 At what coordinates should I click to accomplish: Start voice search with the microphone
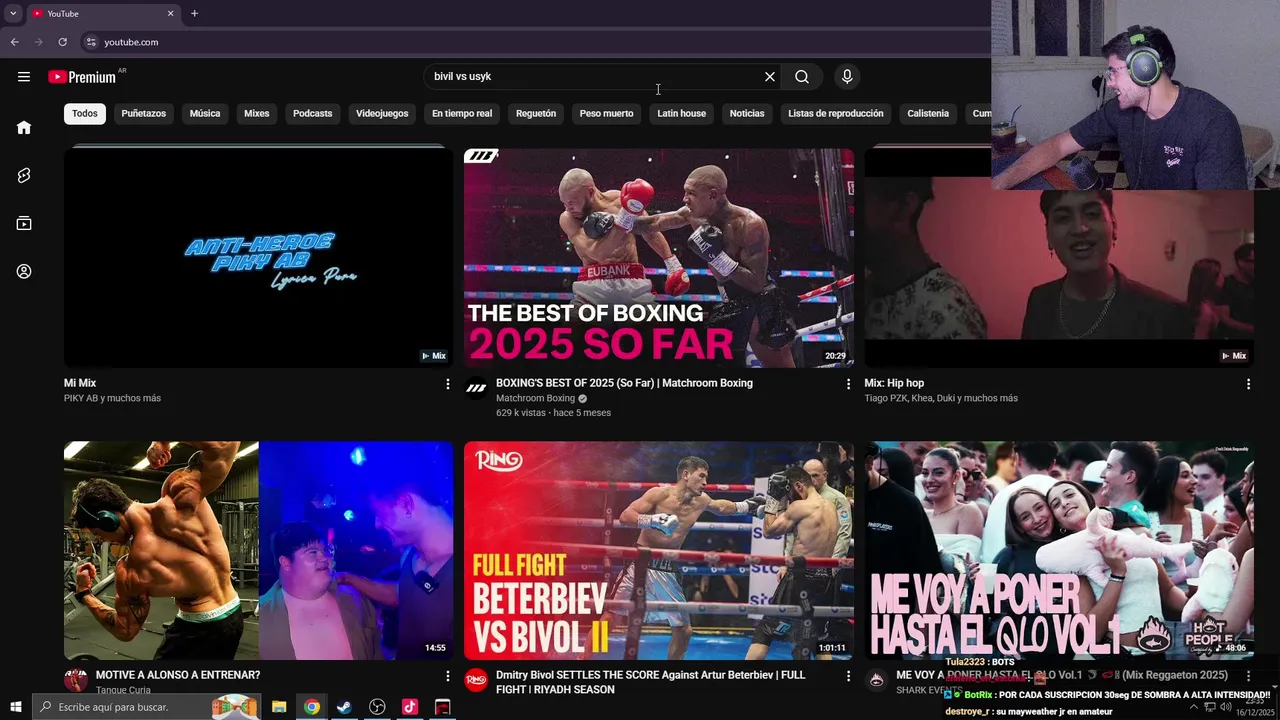(847, 77)
